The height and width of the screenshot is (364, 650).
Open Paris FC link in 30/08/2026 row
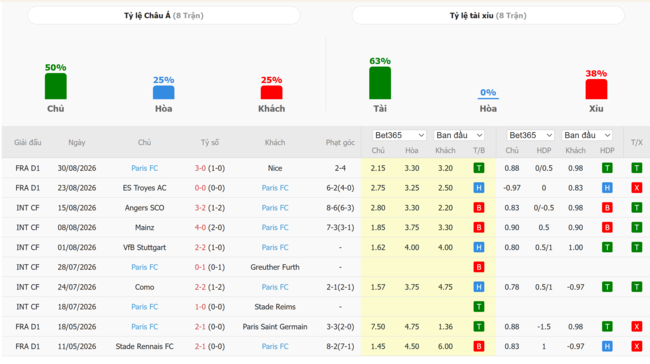tap(144, 168)
